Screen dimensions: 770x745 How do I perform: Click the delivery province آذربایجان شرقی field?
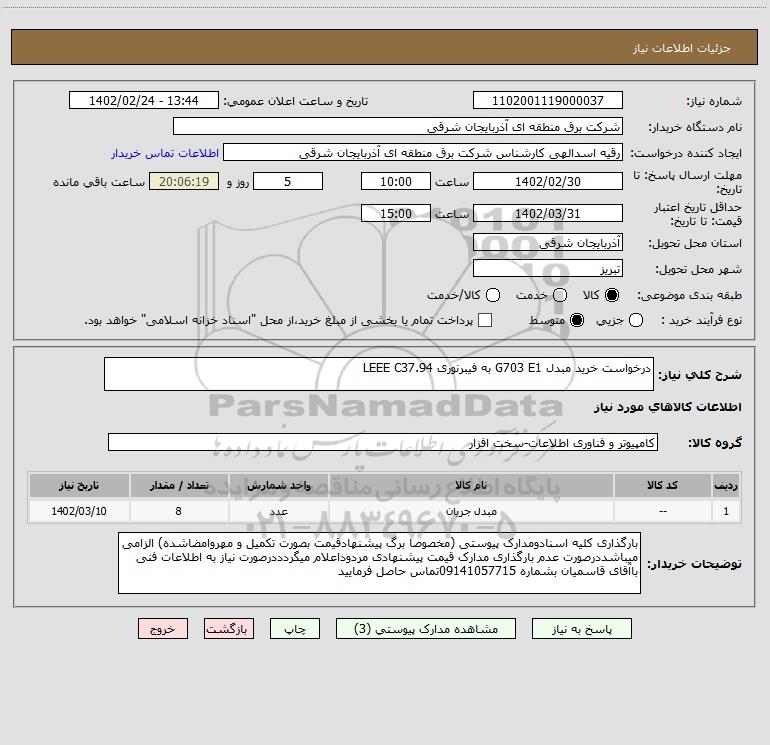548,243
